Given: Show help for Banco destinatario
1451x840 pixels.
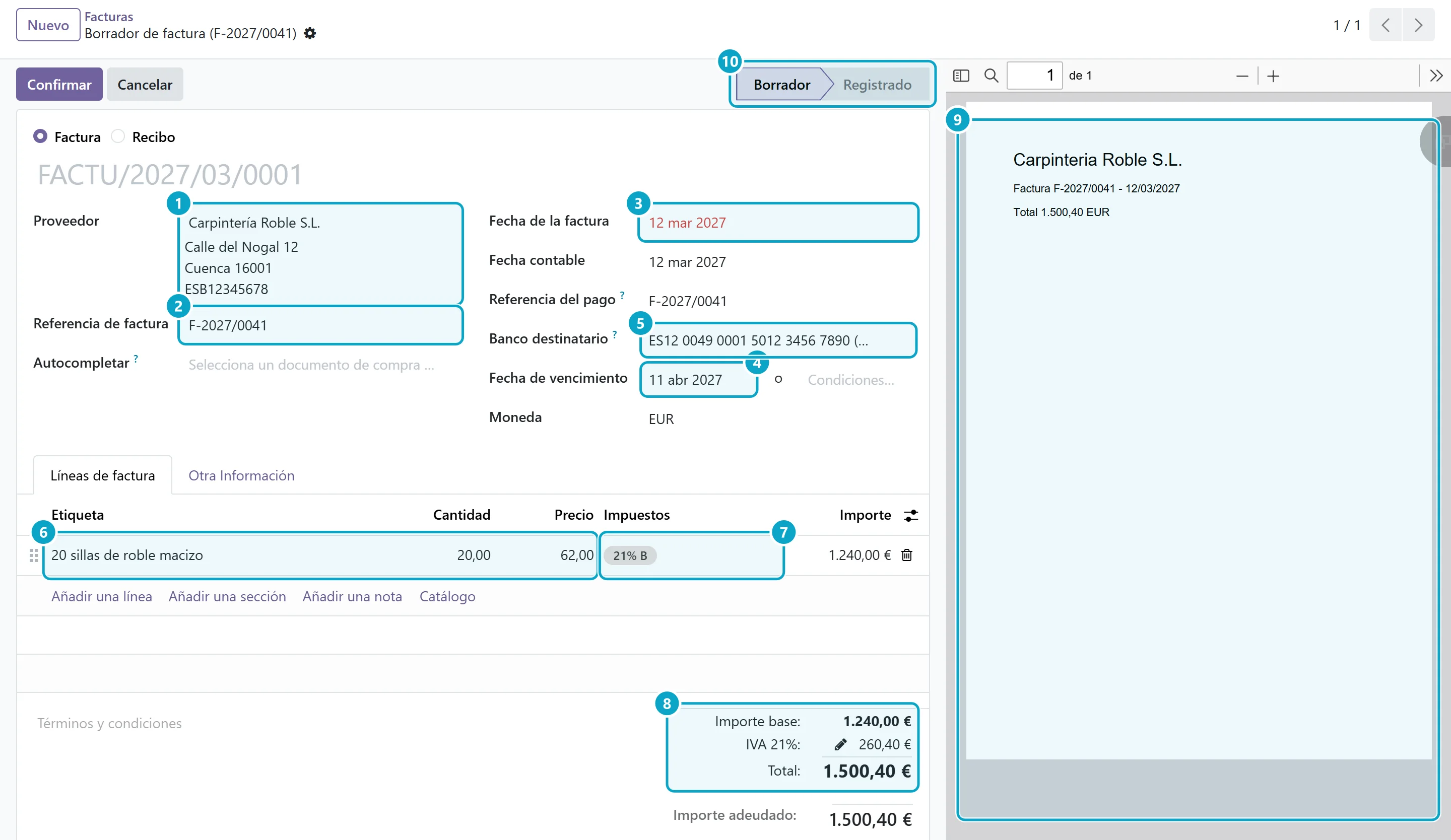Looking at the screenshot, I should tap(614, 334).
